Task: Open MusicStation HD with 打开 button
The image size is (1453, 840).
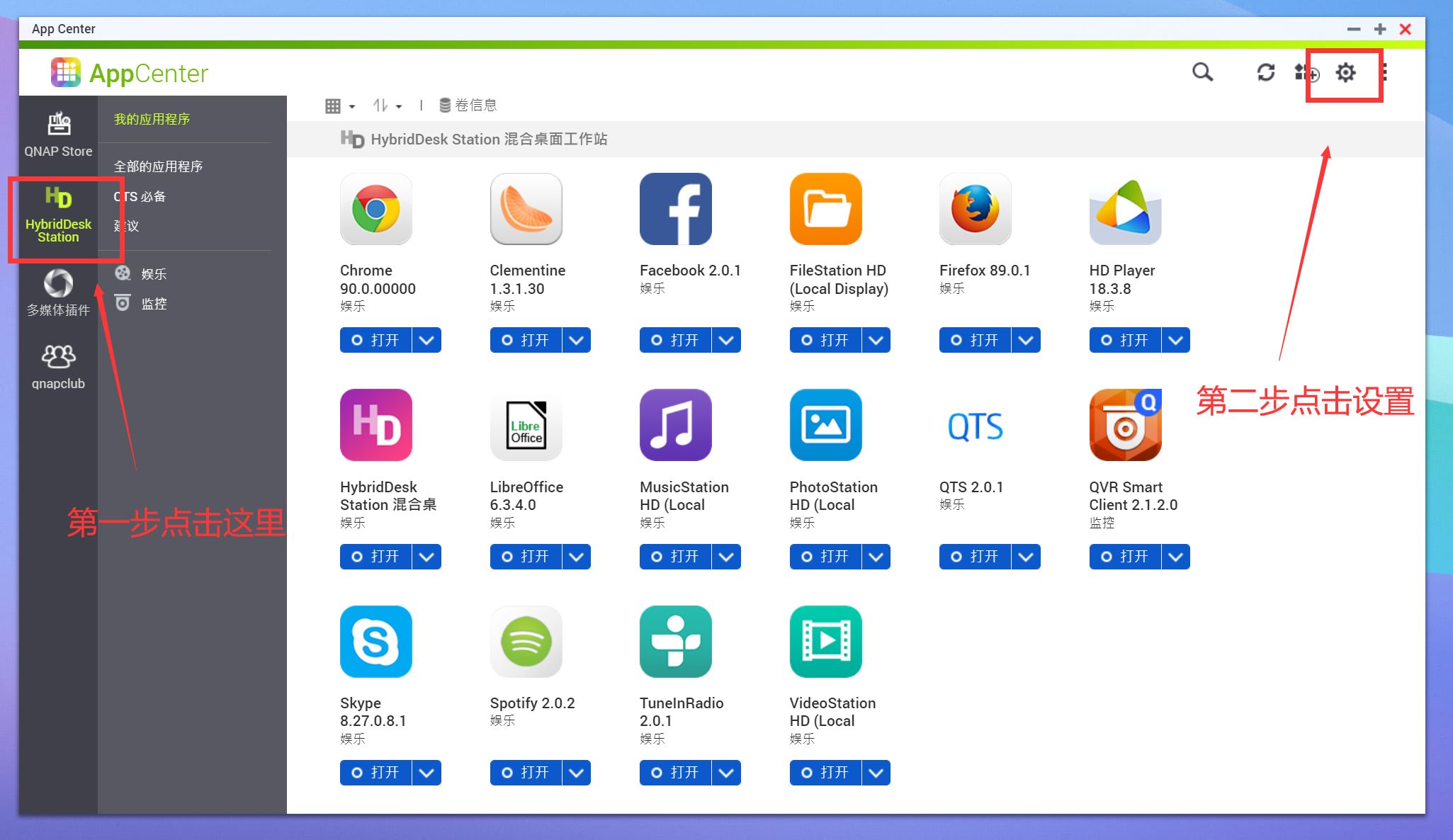Action: [x=676, y=557]
